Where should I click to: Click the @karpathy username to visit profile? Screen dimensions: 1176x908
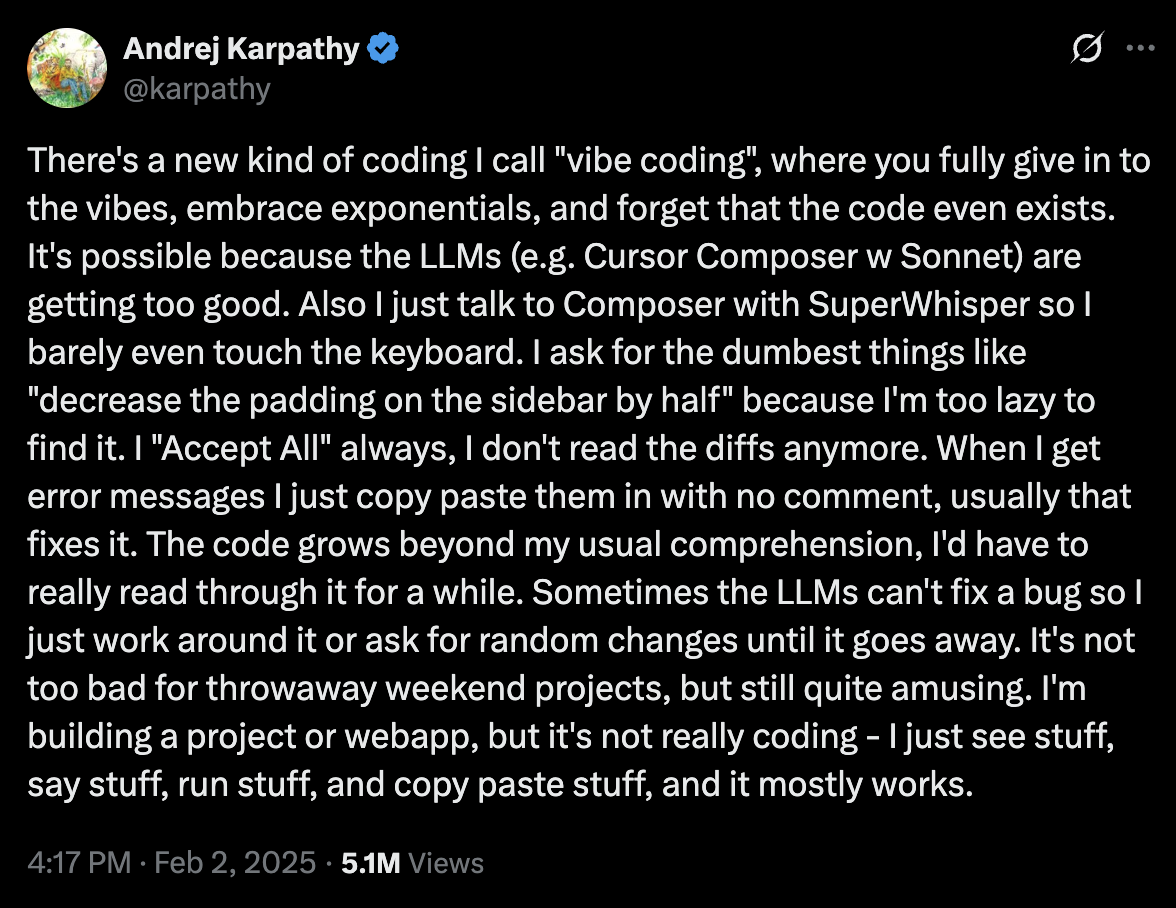pyautogui.click(x=196, y=88)
